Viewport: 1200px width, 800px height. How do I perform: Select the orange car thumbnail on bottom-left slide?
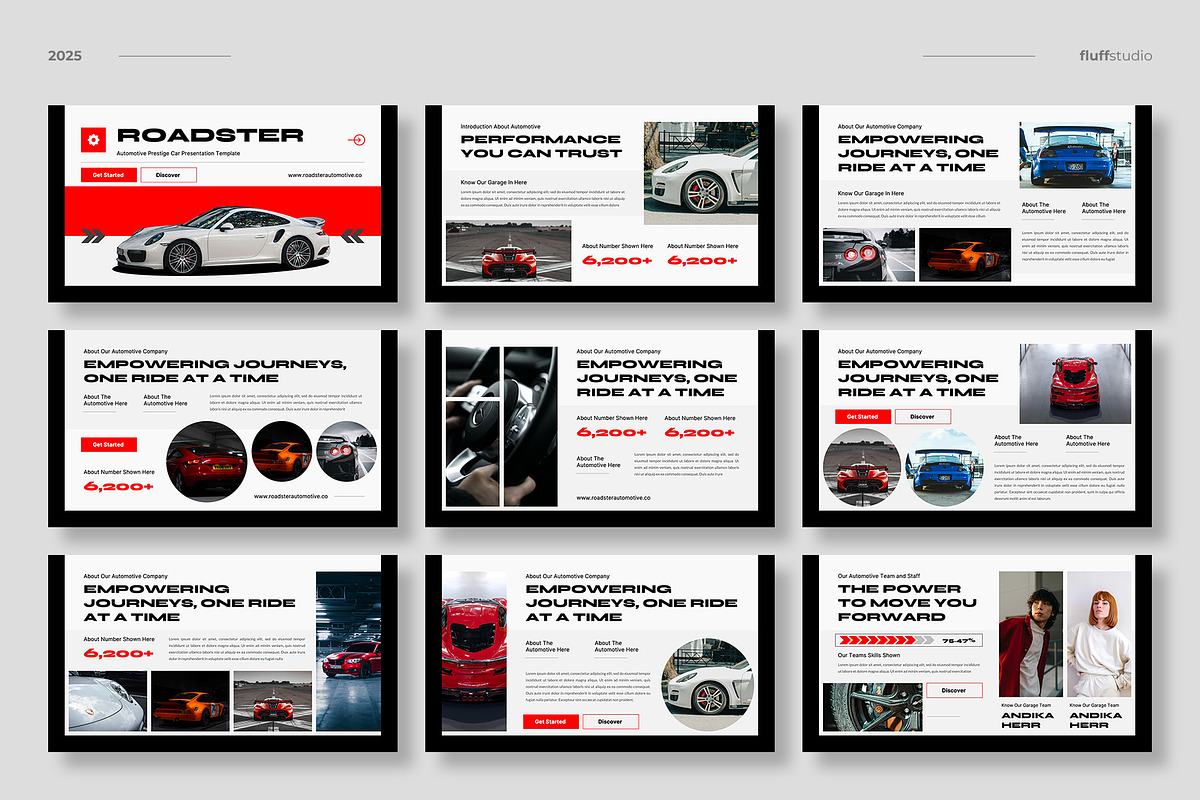pyautogui.click(x=189, y=700)
